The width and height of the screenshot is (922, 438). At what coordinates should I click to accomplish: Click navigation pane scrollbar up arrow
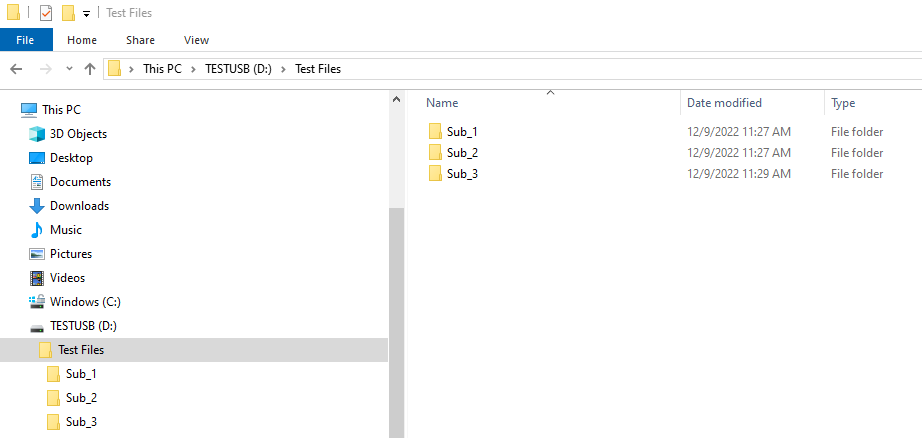pyautogui.click(x=396, y=99)
